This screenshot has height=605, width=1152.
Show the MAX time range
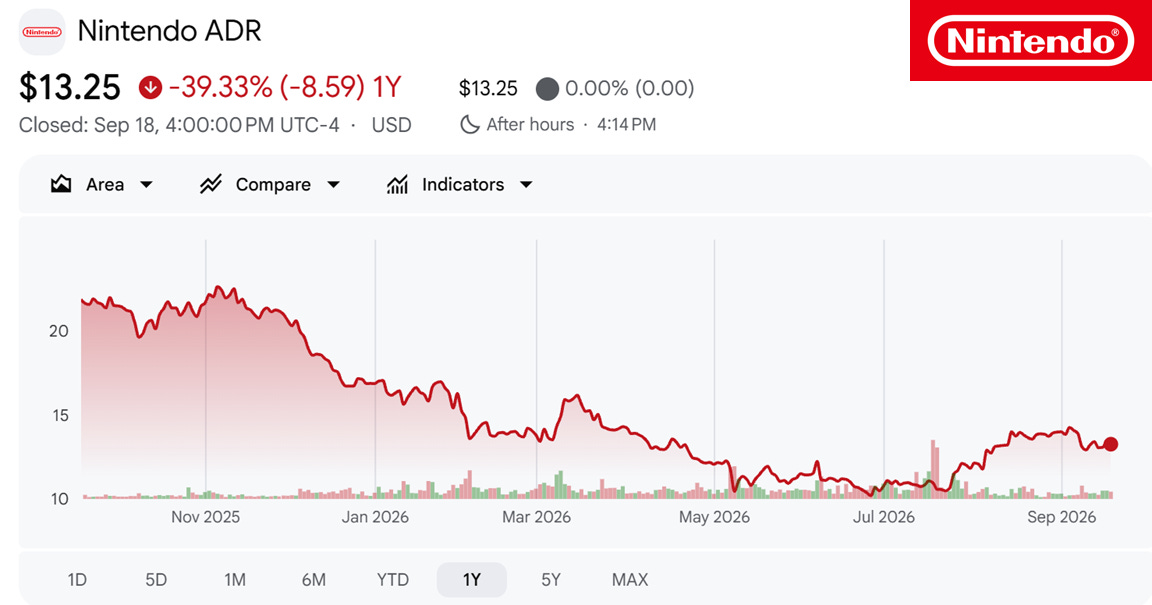[630, 579]
